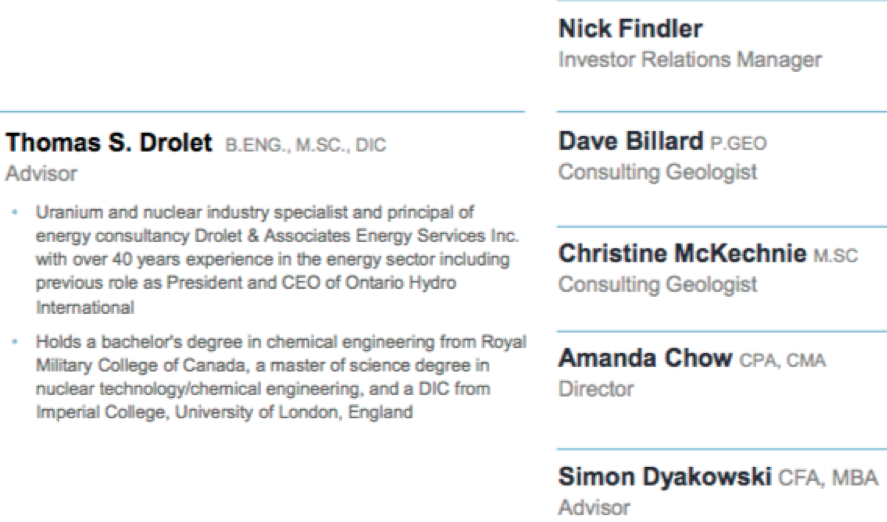Select the P.GEO credential text
This screenshot has height=522, width=887.
[x=738, y=144]
